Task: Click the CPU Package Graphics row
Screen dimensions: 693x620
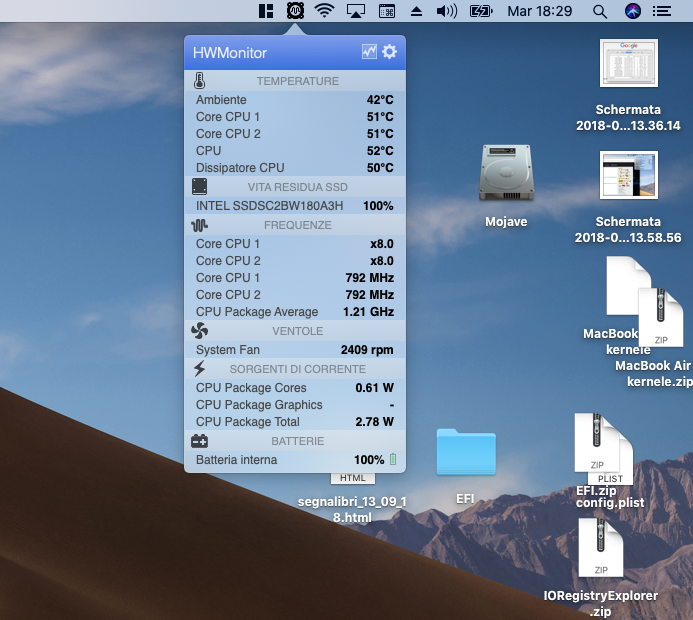Action: point(295,405)
